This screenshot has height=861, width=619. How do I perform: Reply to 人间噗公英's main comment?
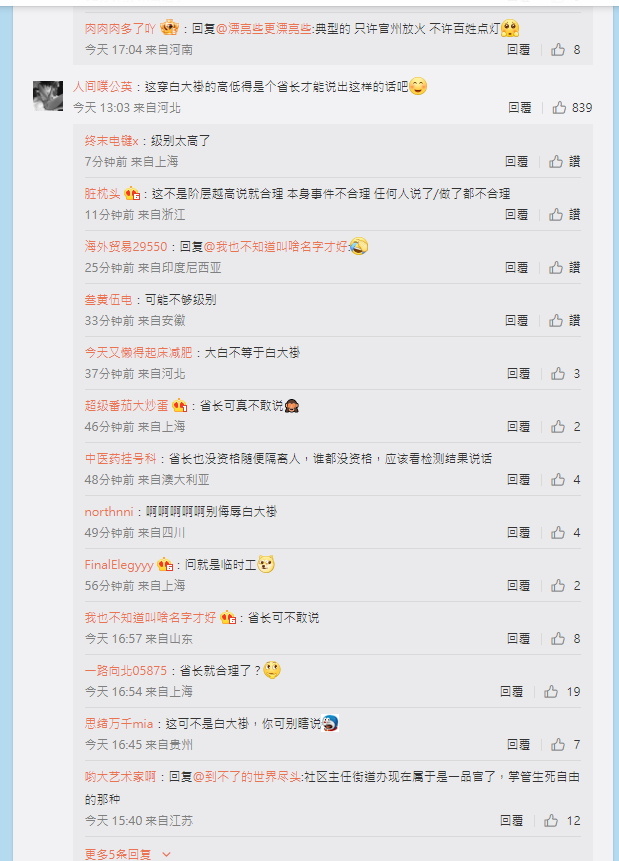pos(519,108)
